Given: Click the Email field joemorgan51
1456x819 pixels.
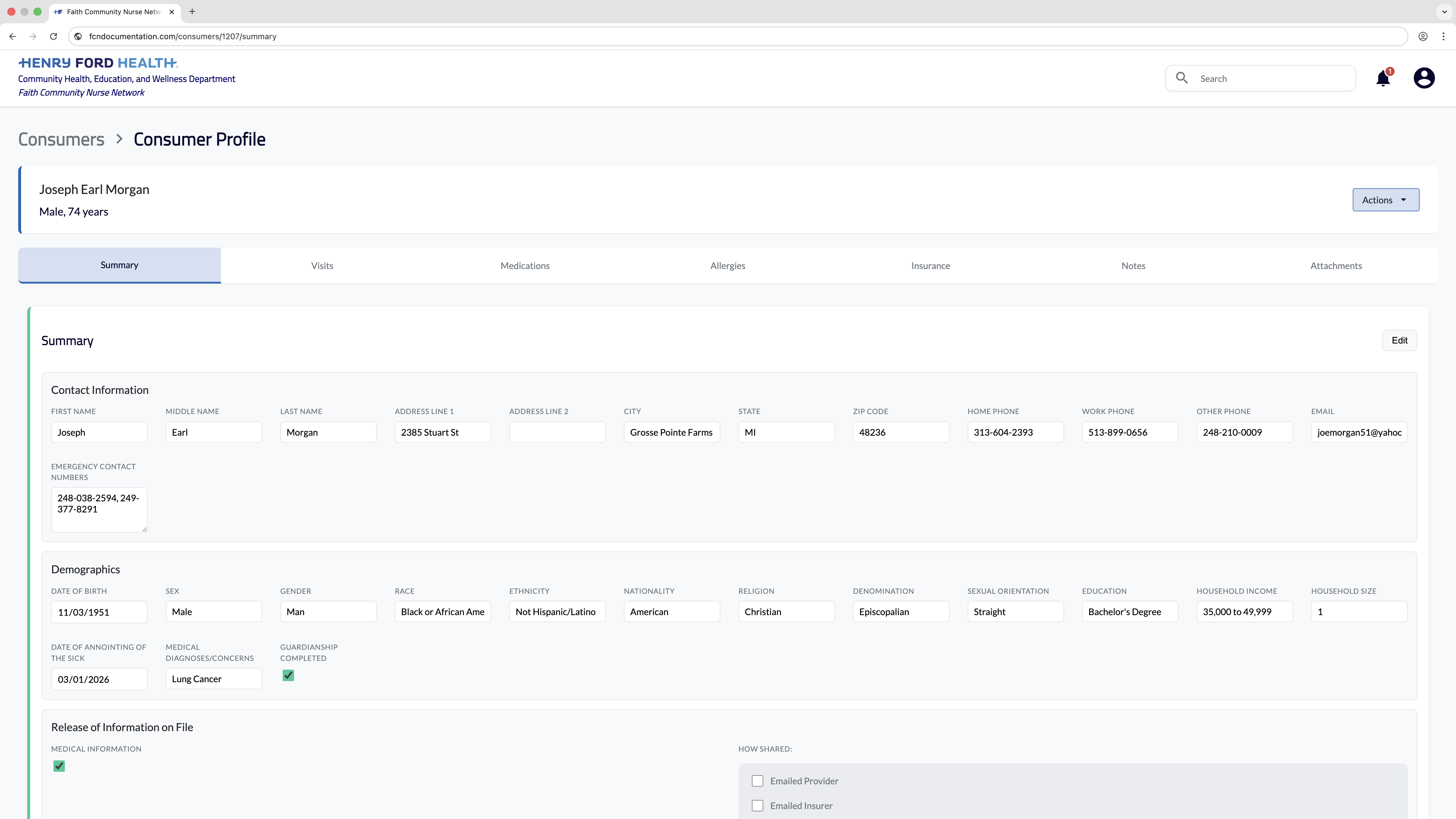Looking at the screenshot, I should pyautogui.click(x=1359, y=432).
